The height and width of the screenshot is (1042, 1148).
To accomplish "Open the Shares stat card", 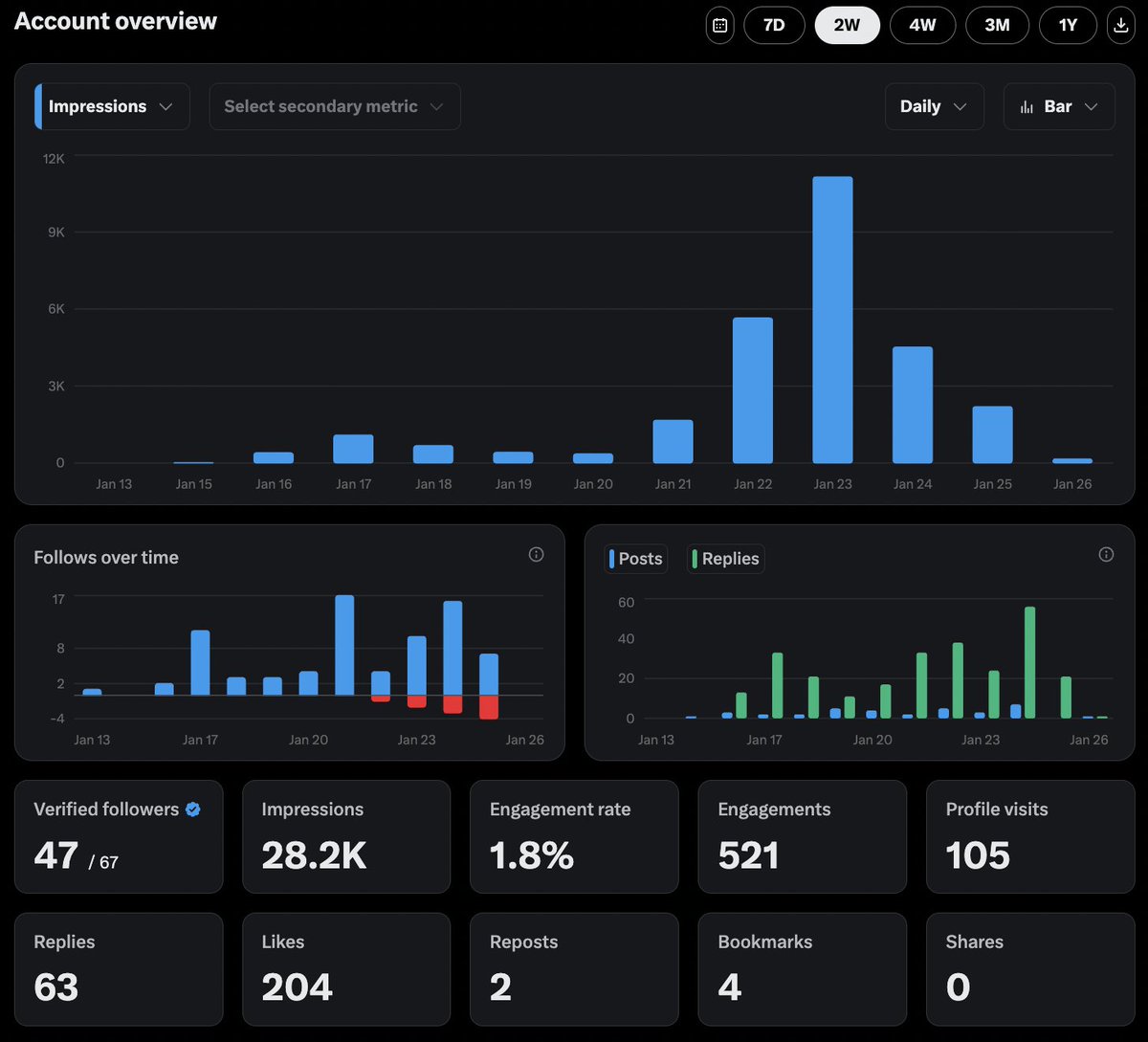I will pos(1030,969).
